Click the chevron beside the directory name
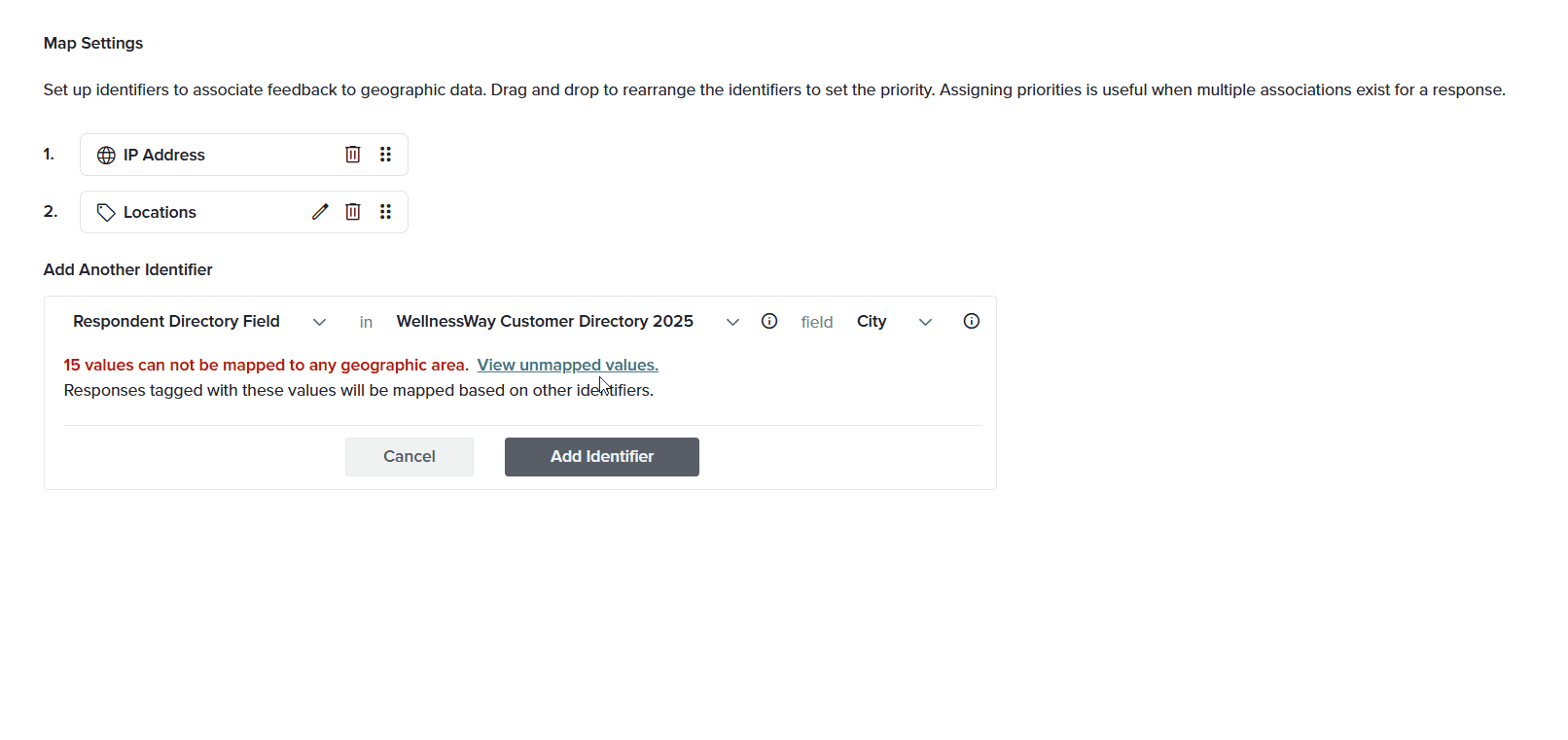Viewport: 1568px width, 740px height. (732, 322)
